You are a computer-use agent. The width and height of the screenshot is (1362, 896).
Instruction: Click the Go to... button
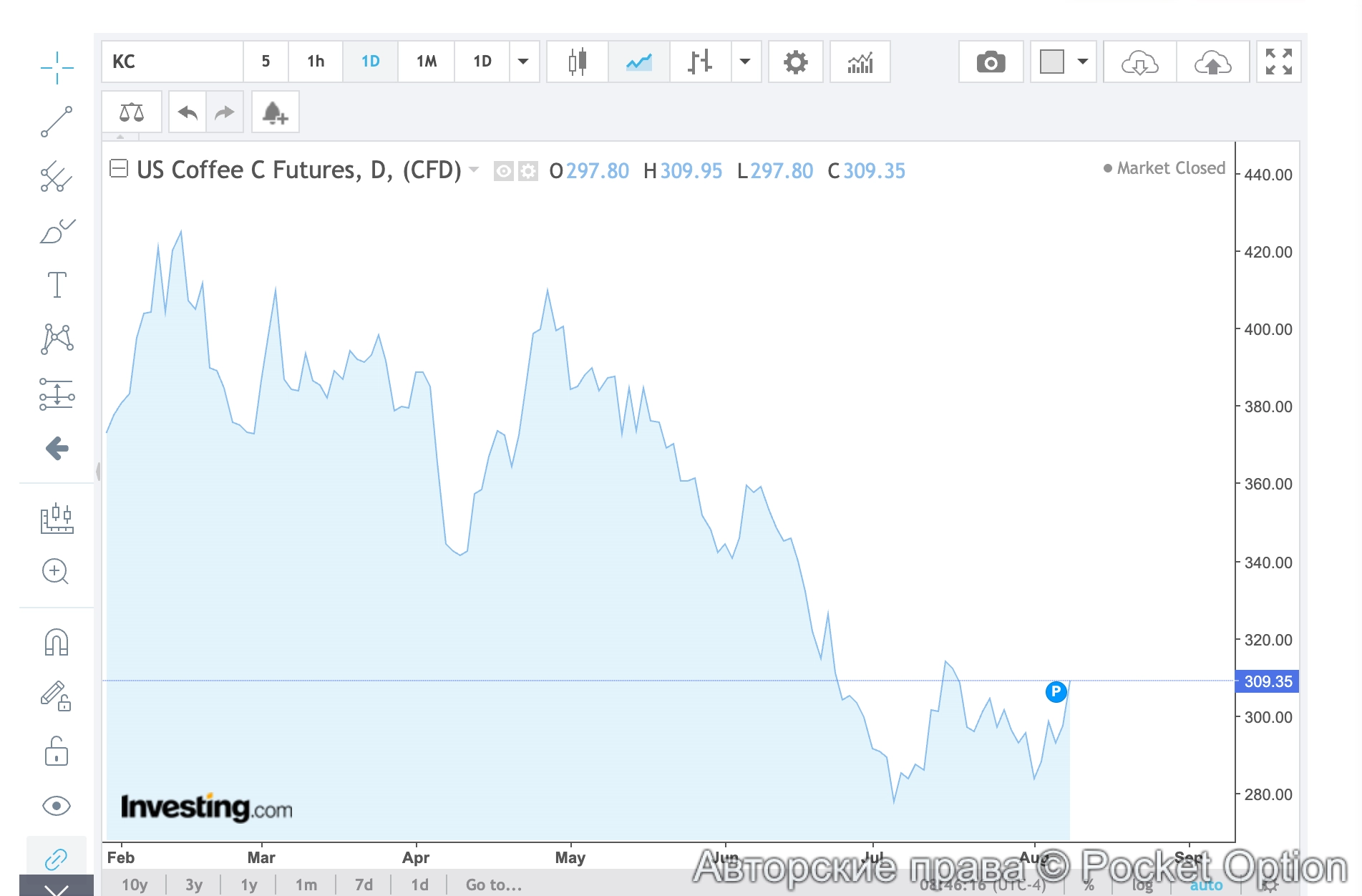tap(494, 885)
